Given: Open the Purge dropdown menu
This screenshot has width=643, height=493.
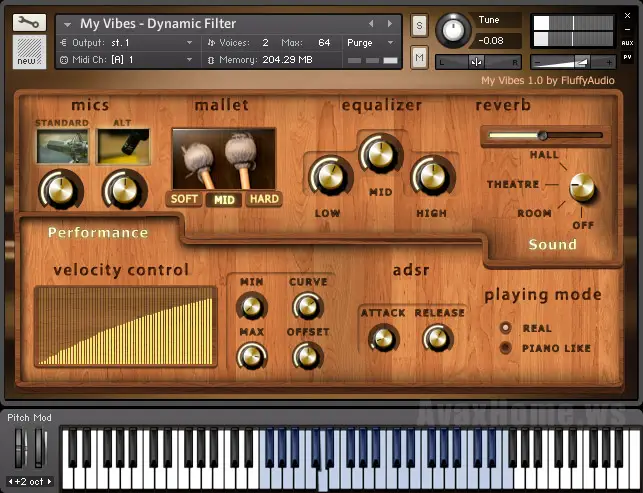Looking at the screenshot, I should click(370, 43).
